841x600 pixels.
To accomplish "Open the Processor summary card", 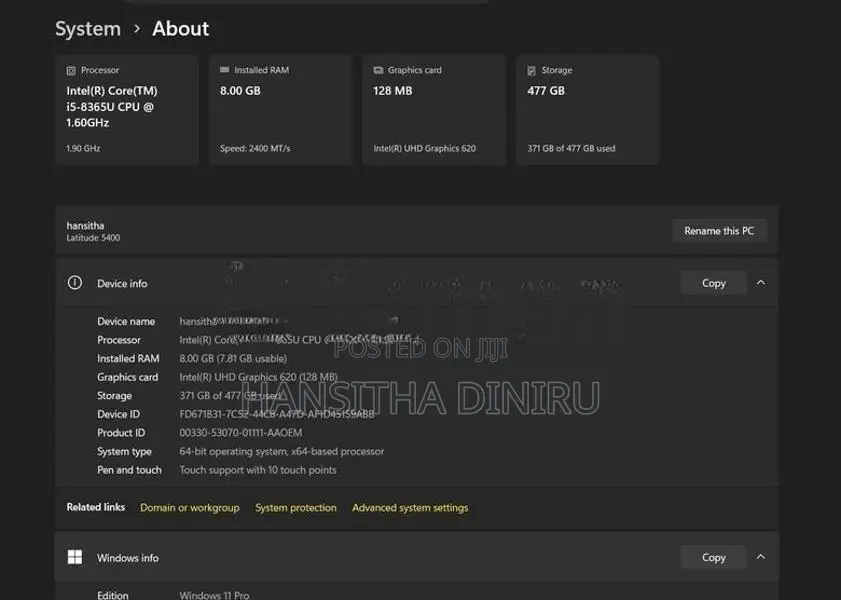I will point(127,109).
